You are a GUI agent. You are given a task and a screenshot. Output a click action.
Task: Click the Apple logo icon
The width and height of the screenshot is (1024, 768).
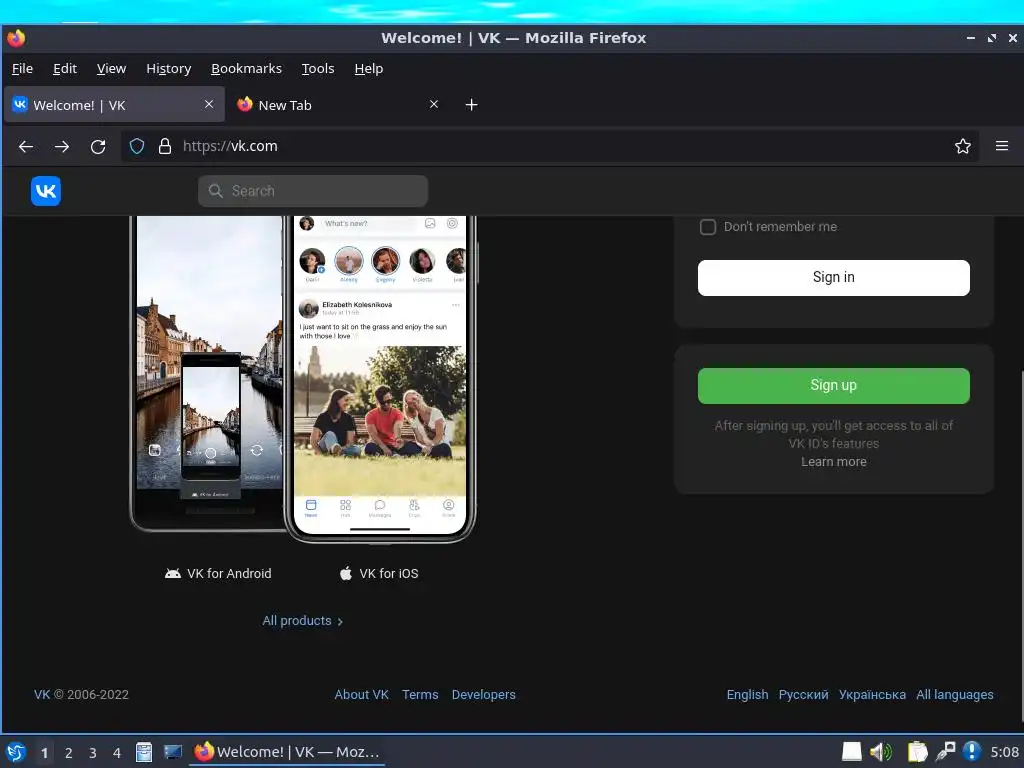[x=346, y=573]
